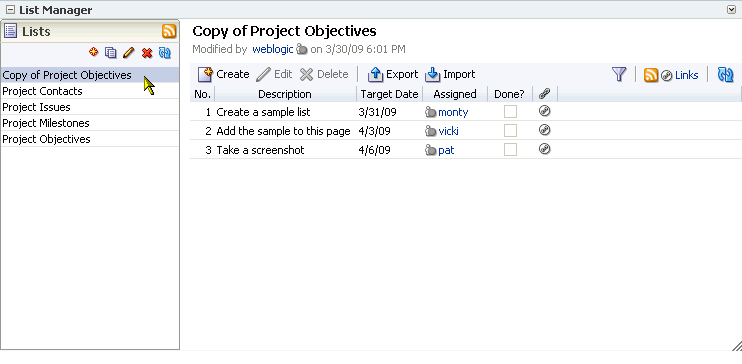This screenshot has height=364, width=742.
Task: Edit list with pencil icon
Action: [128, 53]
